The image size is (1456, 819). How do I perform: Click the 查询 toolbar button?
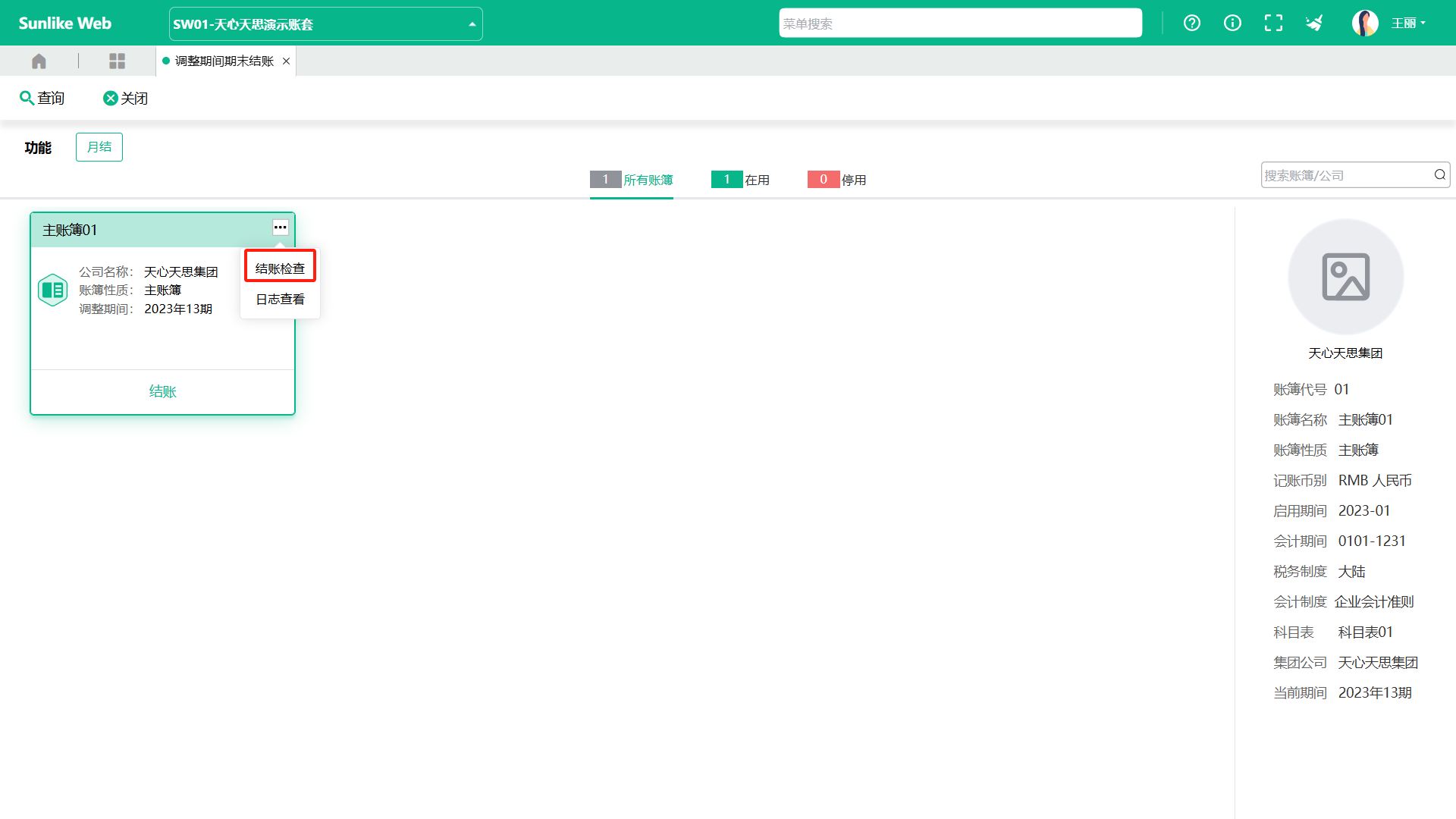click(x=42, y=99)
